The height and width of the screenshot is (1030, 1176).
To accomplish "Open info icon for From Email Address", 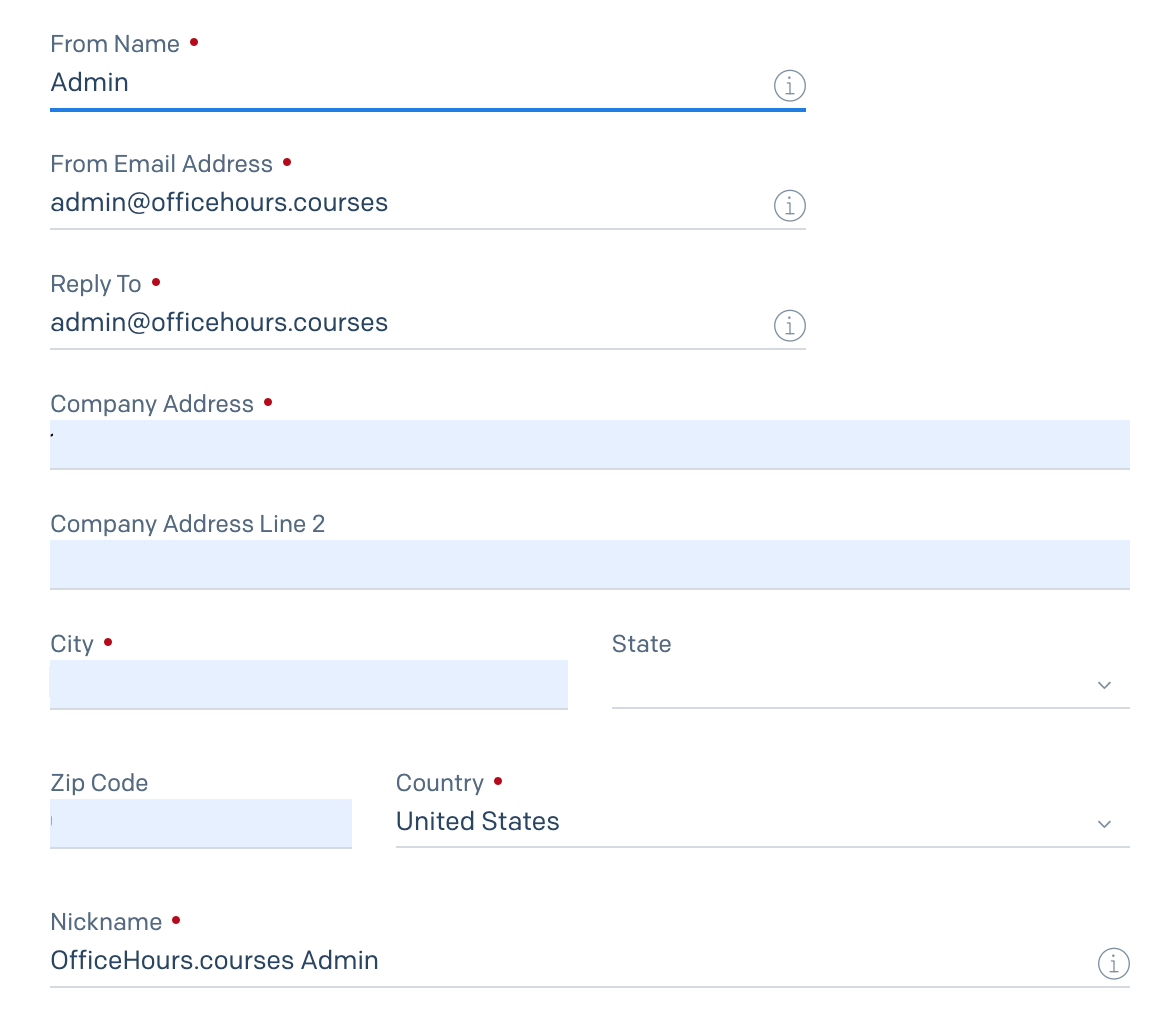I will click(789, 206).
